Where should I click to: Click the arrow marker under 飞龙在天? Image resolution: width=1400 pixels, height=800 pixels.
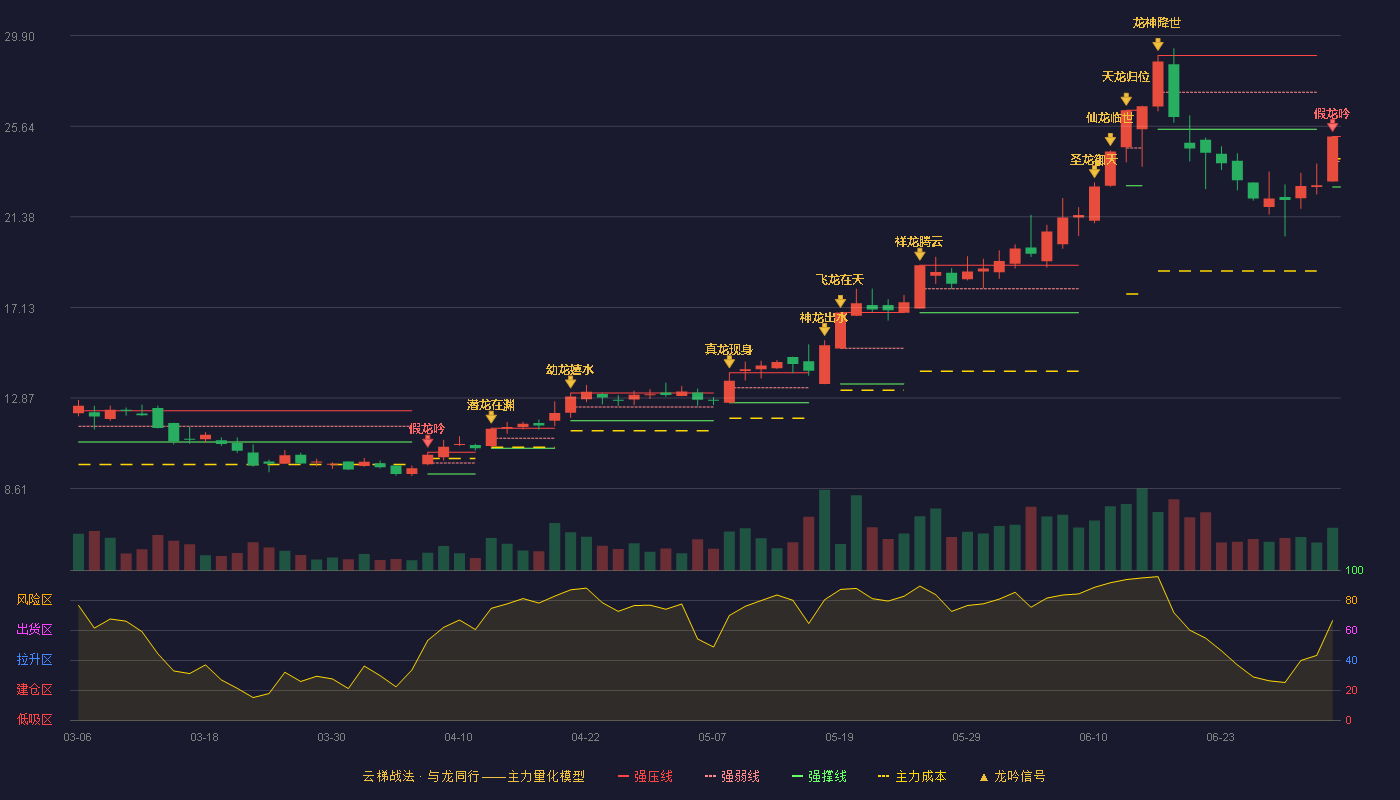tap(840, 301)
